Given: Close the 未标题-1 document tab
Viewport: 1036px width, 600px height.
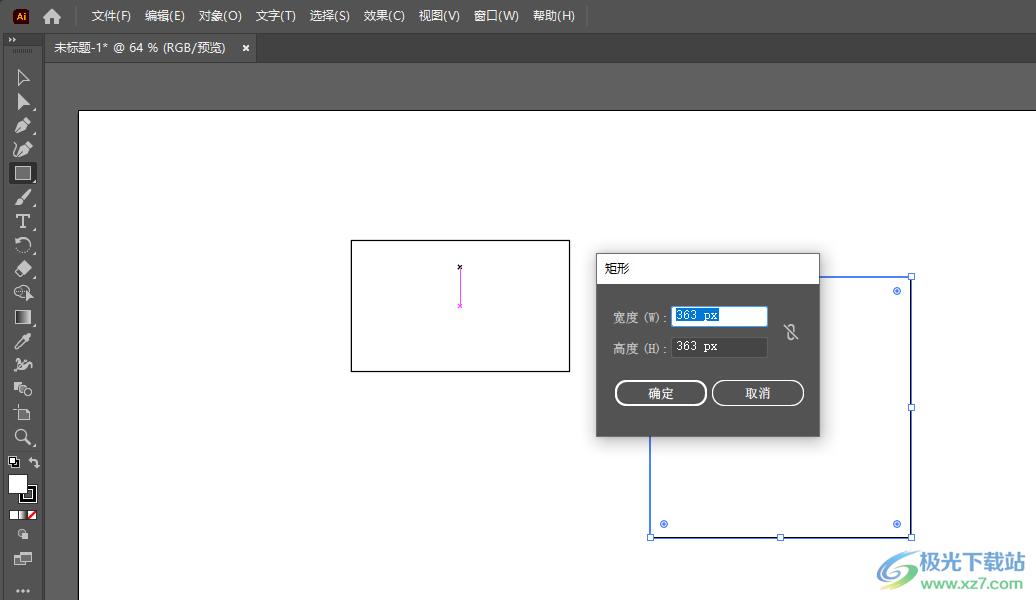Looking at the screenshot, I should [x=246, y=48].
